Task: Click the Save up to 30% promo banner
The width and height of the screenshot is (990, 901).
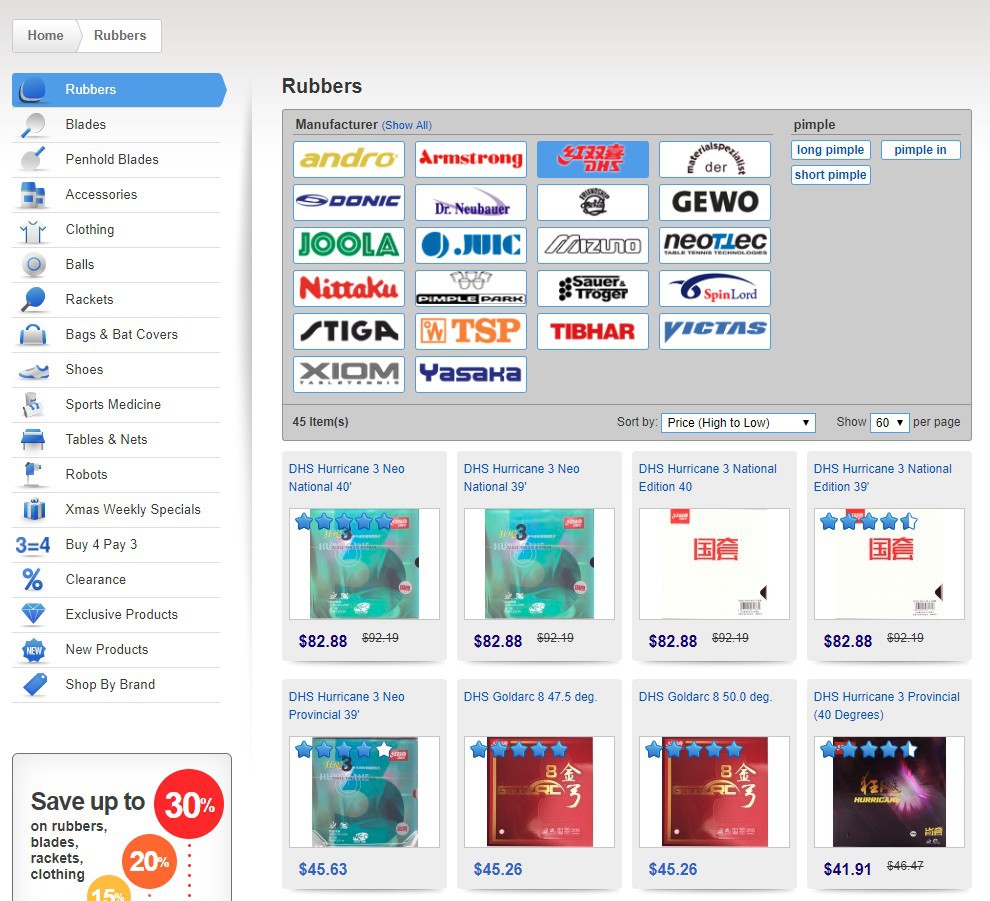Action: click(122, 827)
